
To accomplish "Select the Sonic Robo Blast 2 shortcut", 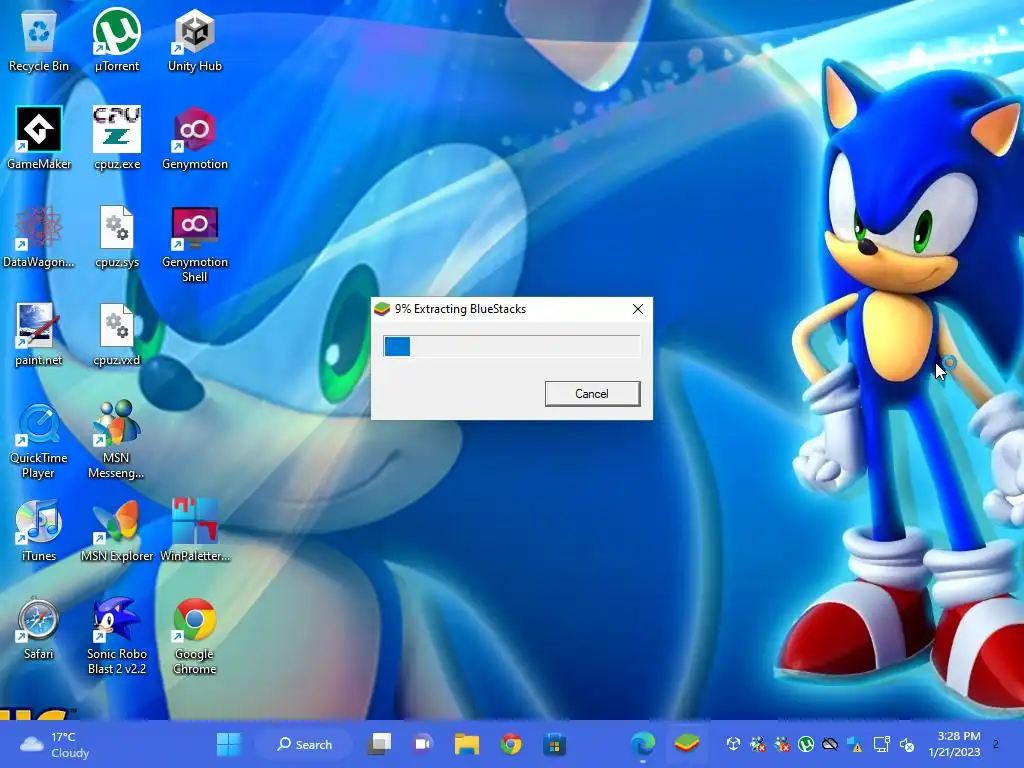I will [x=117, y=636].
